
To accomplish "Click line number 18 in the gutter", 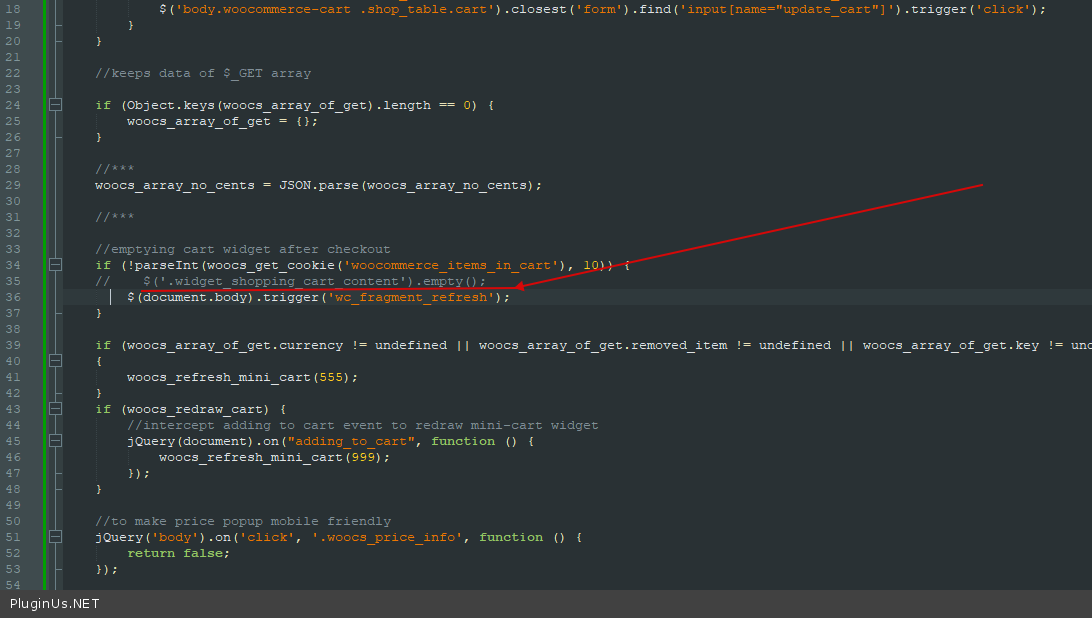I will 13,9.
